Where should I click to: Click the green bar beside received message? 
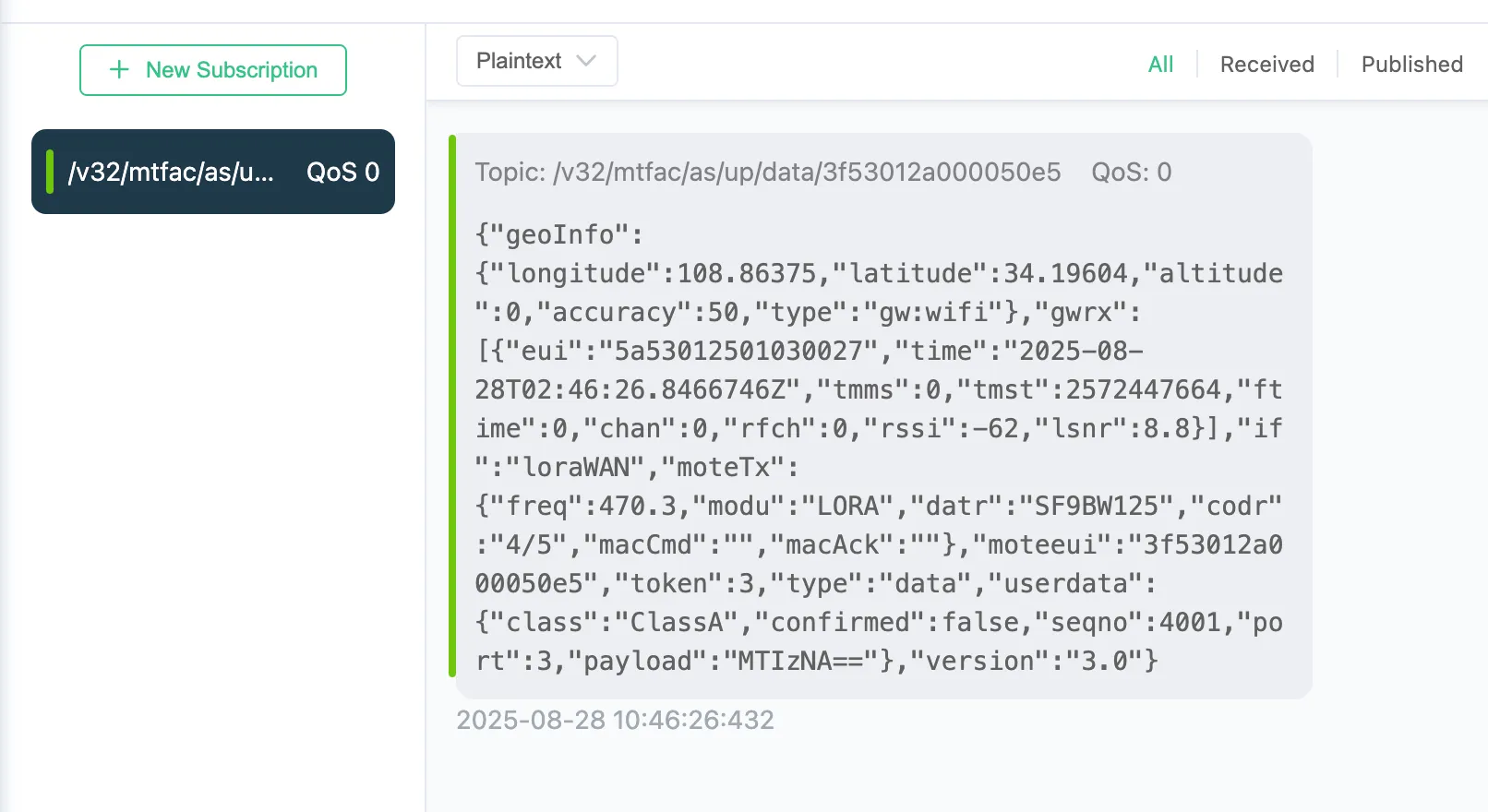pyautogui.click(x=452, y=406)
